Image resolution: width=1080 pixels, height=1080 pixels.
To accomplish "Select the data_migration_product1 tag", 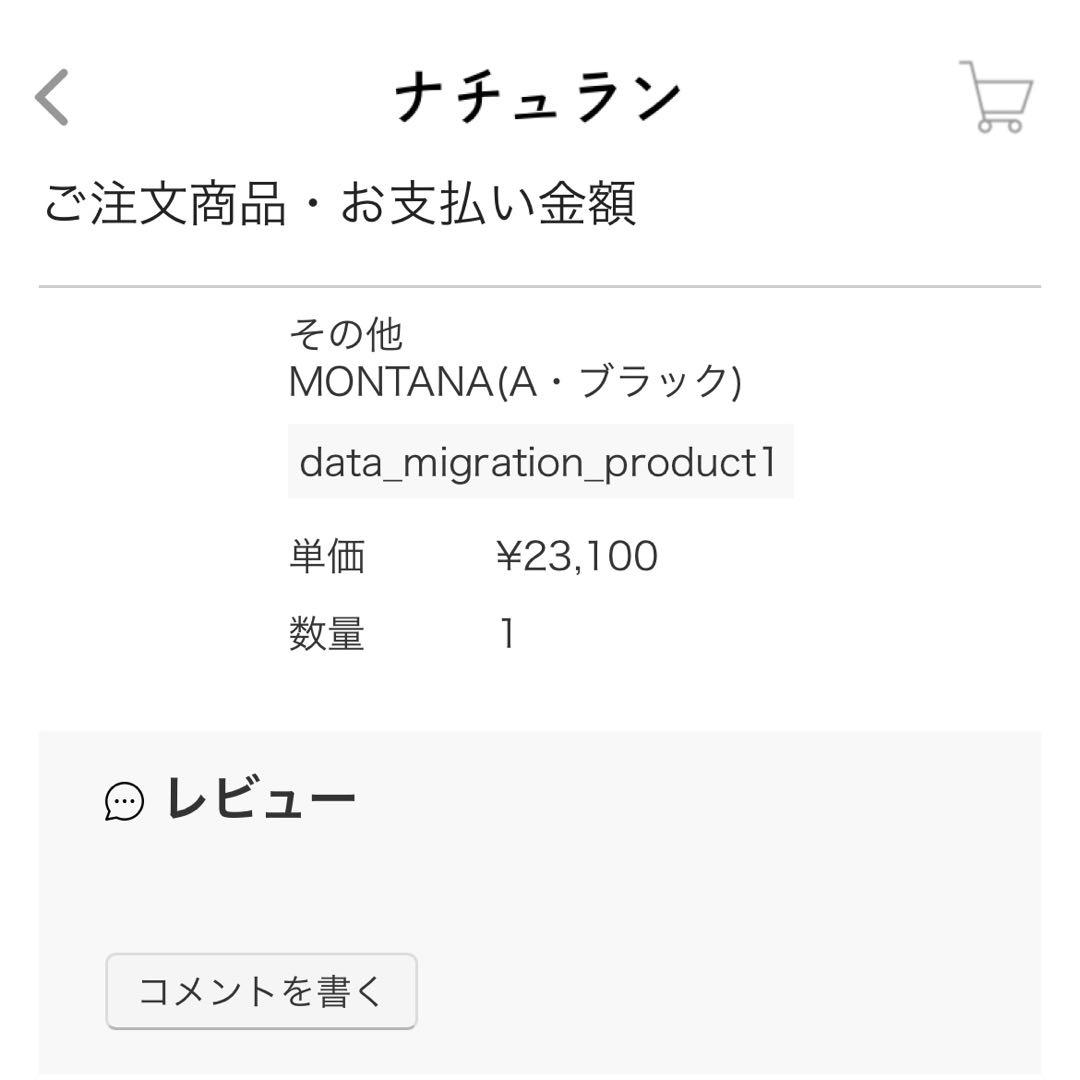I will pos(540,462).
